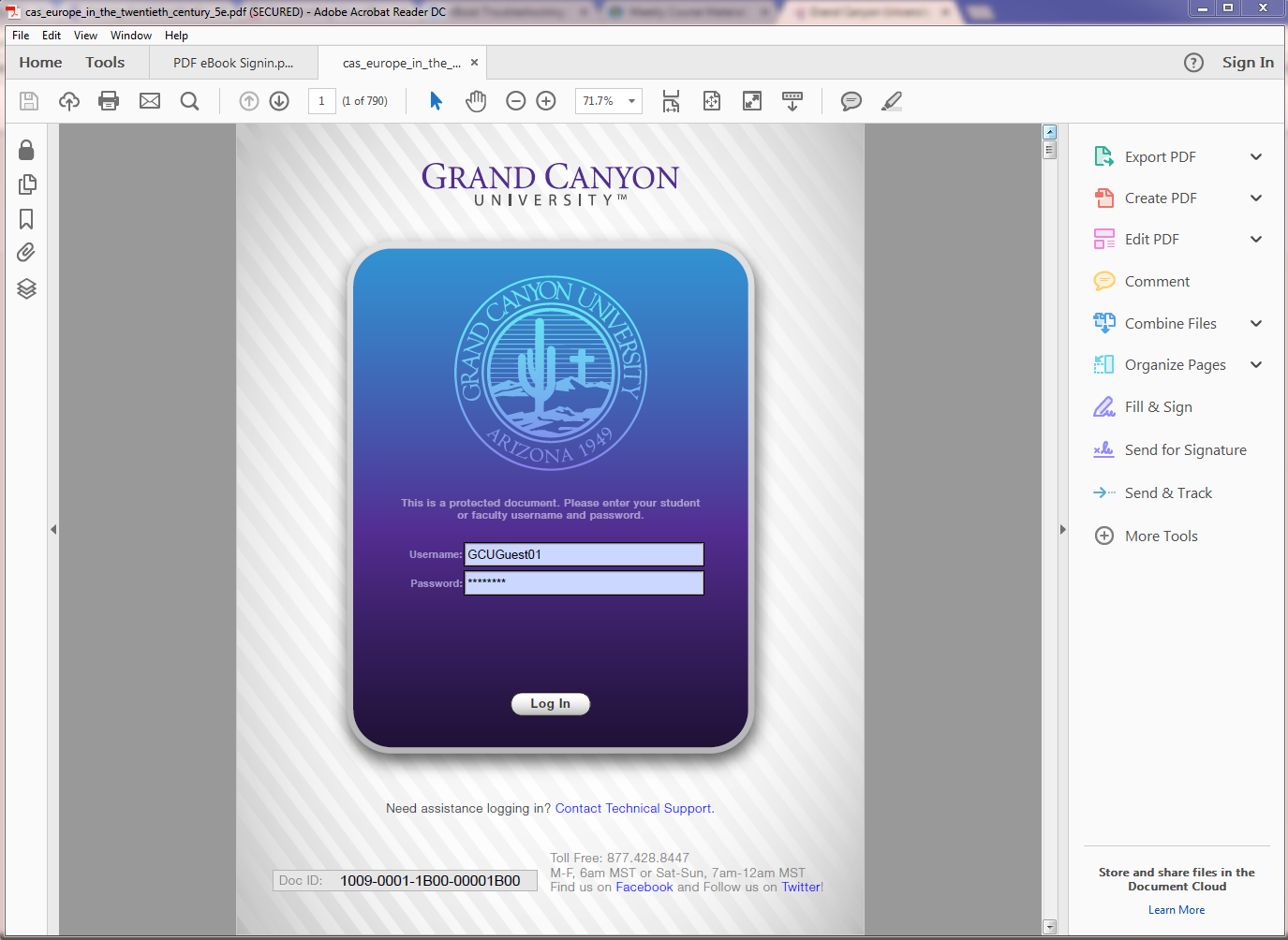1288x940 pixels.
Task: Open the Attachments paperclip panel
Action: pos(26,253)
